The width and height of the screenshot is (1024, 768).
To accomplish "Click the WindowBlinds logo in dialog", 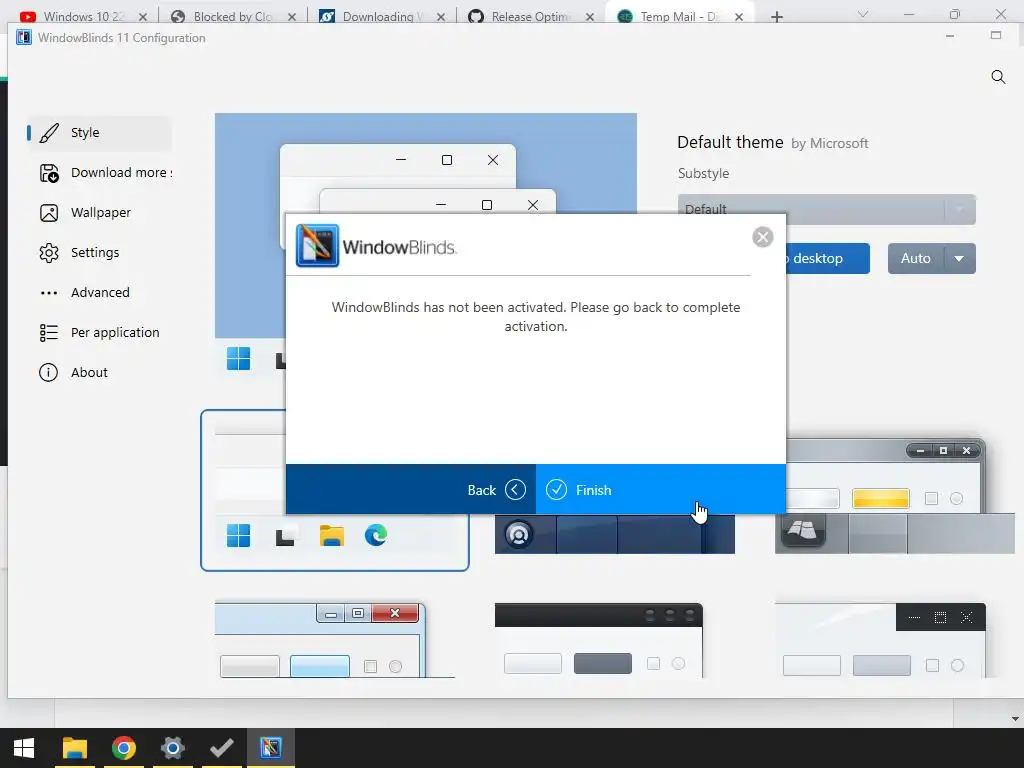I will coord(317,246).
